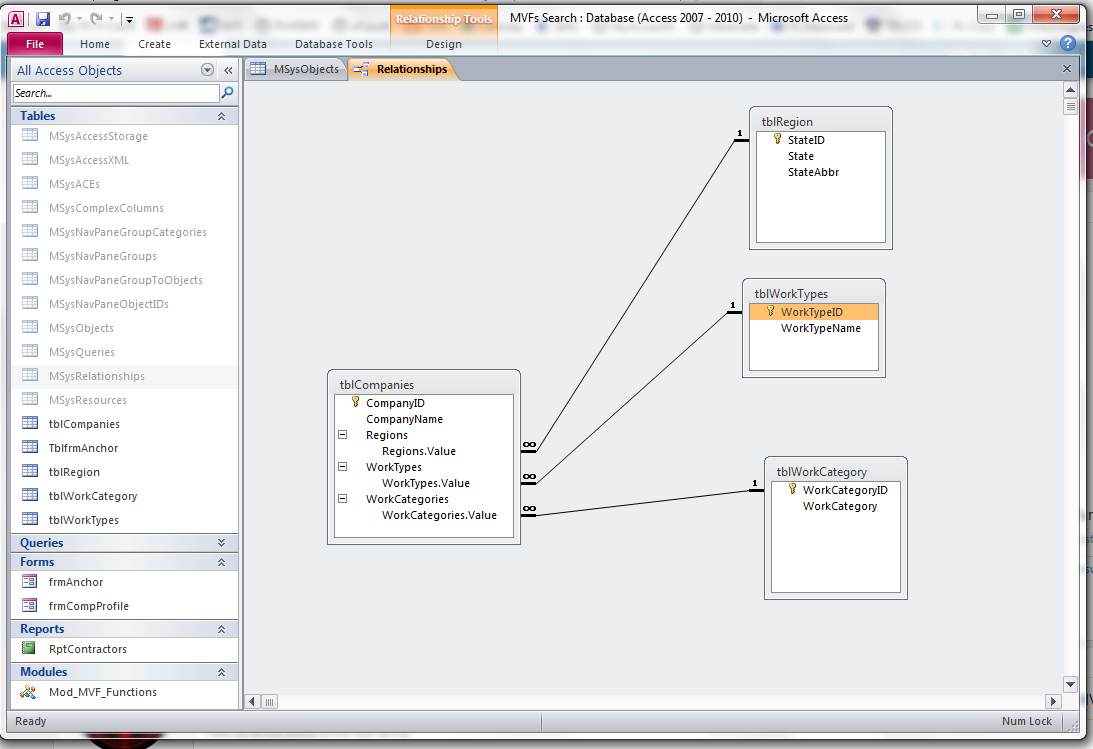
Task: Click the Access application icon in title bar
Action: pos(17,19)
